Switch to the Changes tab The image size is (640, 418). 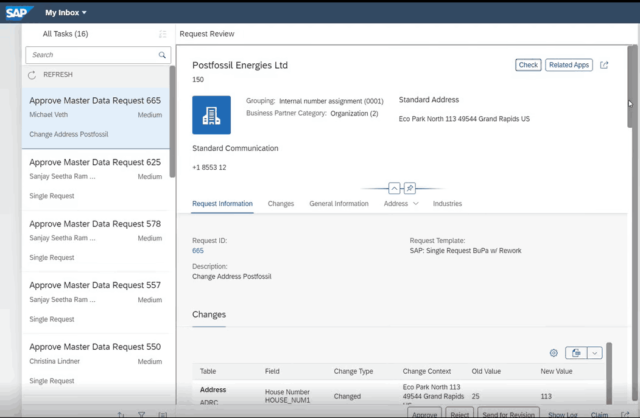tap(281, 204)
